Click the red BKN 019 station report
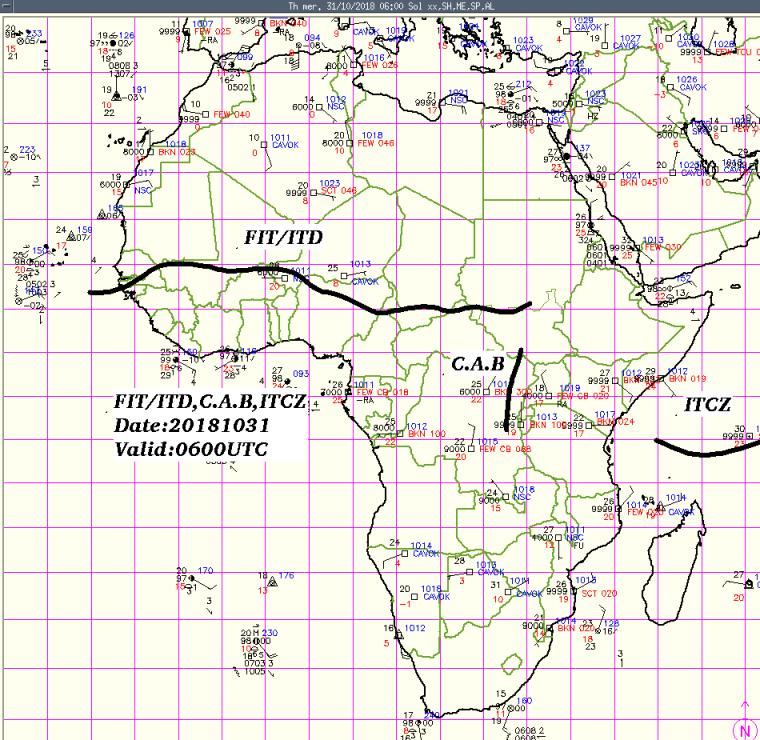Viewport: 760px width, 740px height. pos(687,379)
